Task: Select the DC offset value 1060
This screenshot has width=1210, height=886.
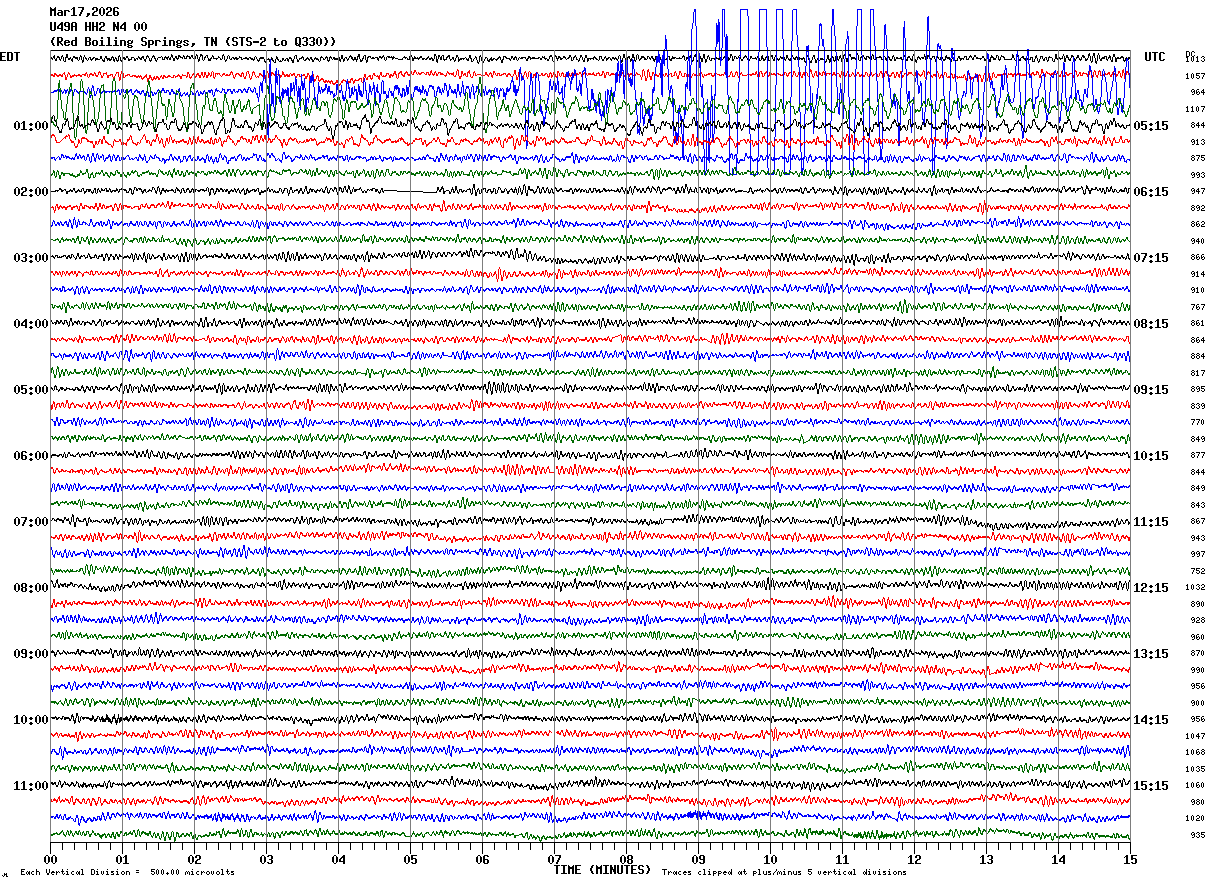Action: [1196, 785]
